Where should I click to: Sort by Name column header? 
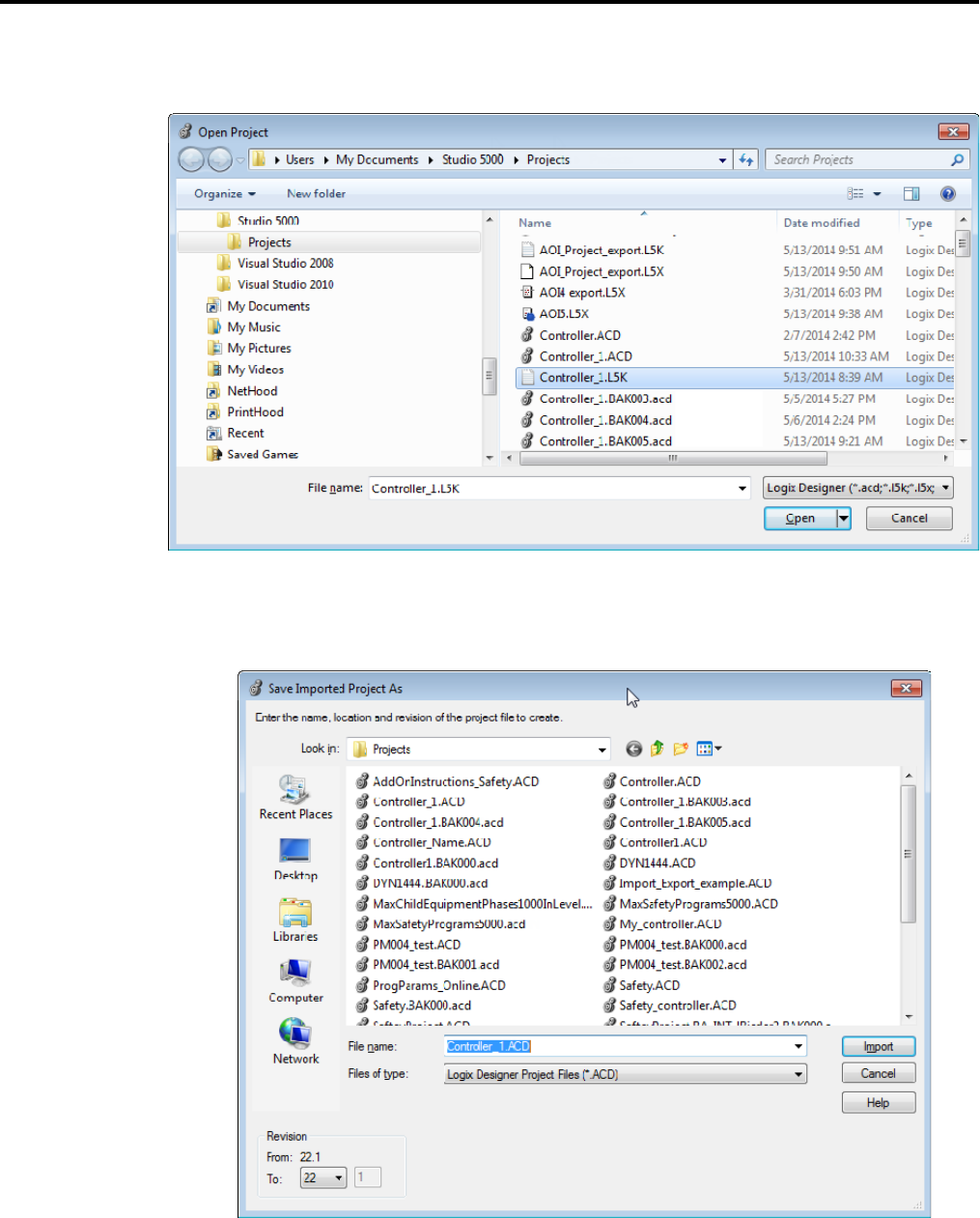click(x=535, y=223)
